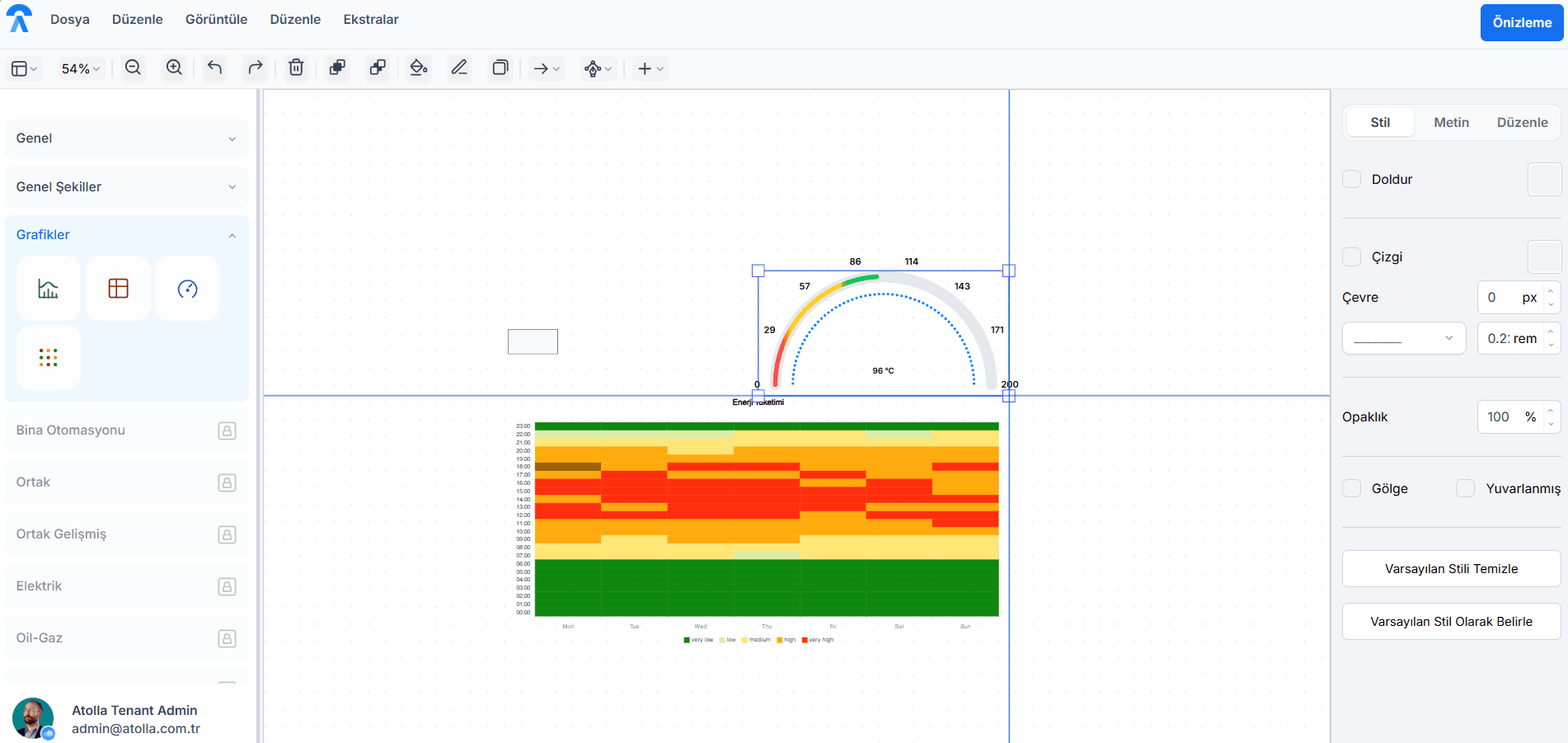Click the Atolla logo icon
The width and height of the screenshot is (1568, 743).
coord(18,18)
